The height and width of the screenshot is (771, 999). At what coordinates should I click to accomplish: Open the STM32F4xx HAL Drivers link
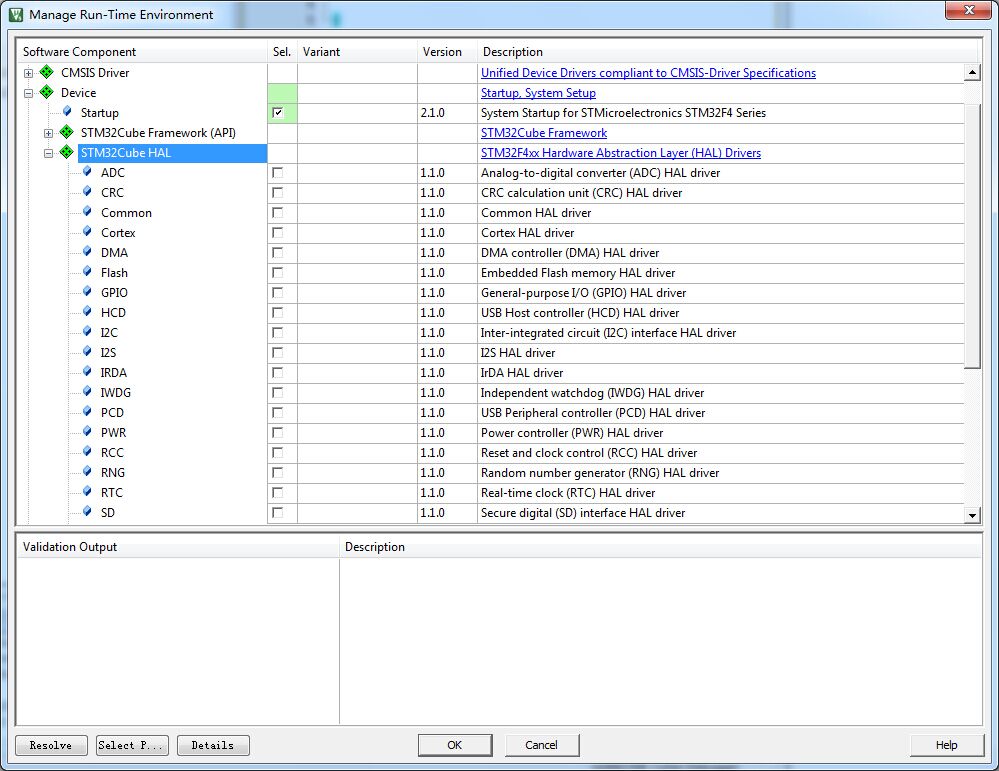tap(621, 153)
